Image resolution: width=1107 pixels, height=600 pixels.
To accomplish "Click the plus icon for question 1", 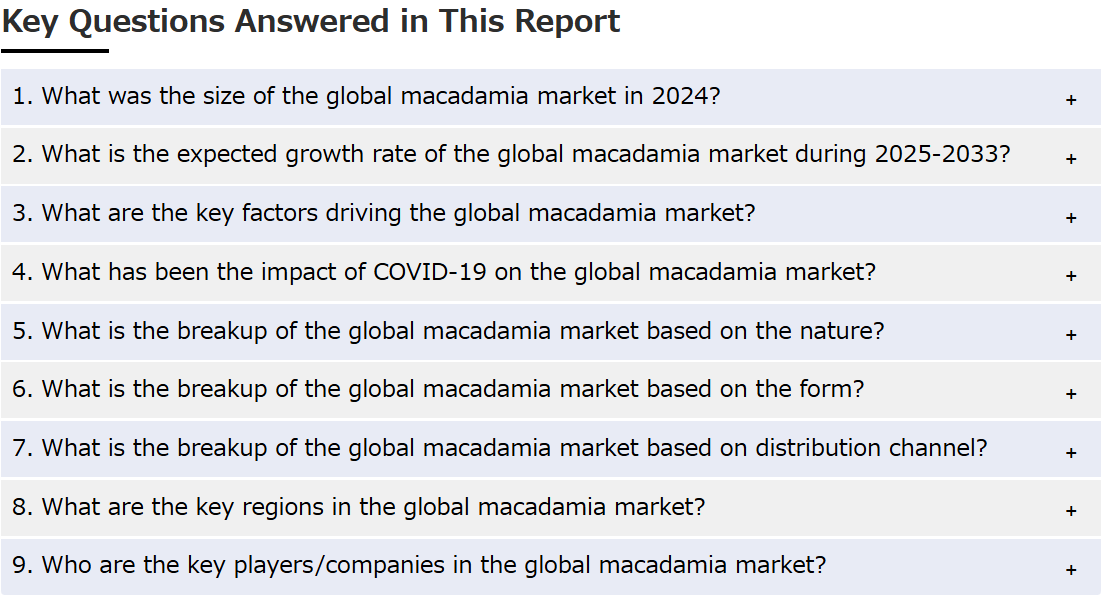I will [x=1071, y=100].
